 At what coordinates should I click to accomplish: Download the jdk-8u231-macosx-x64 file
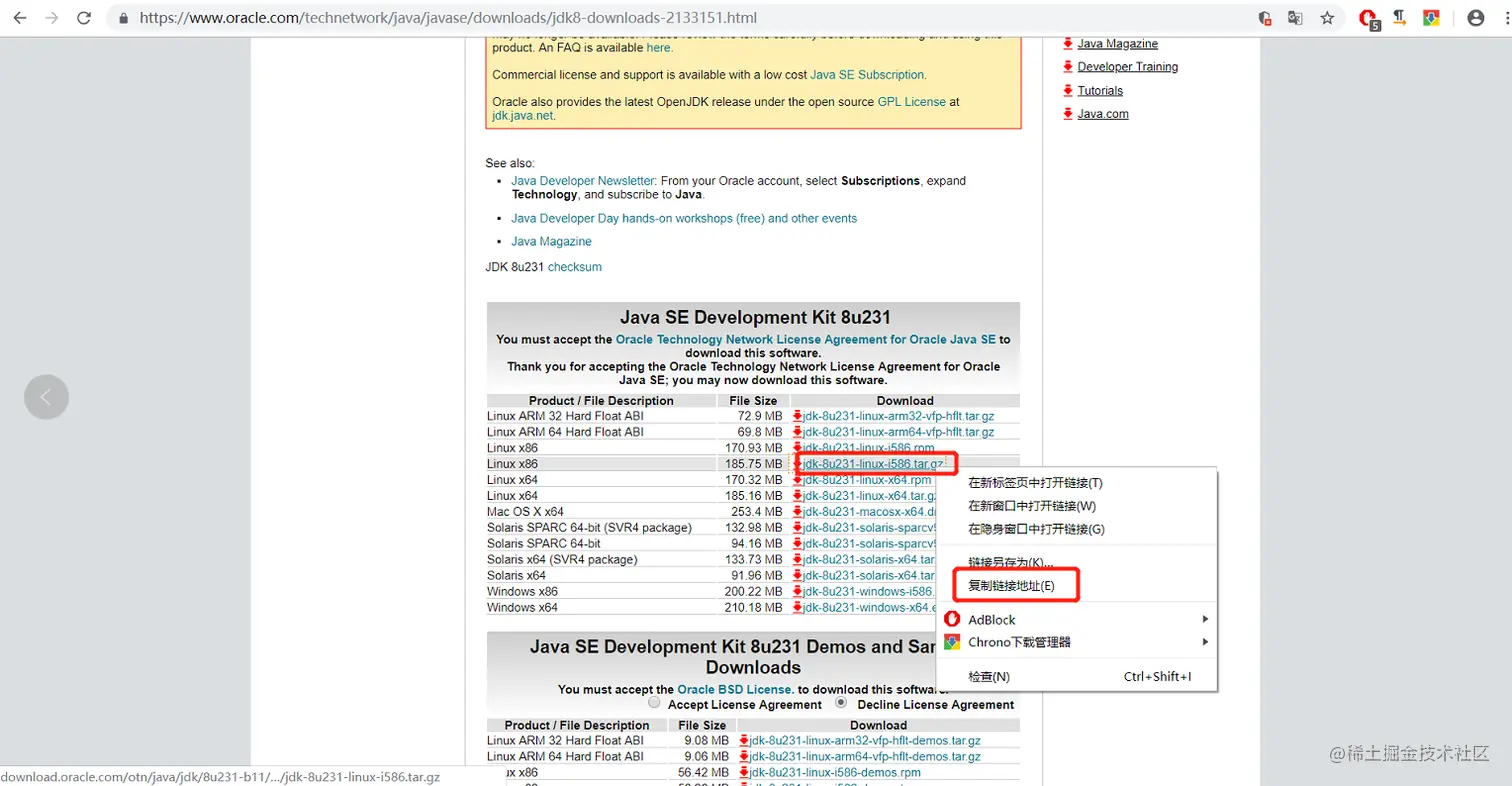point(868,512)
